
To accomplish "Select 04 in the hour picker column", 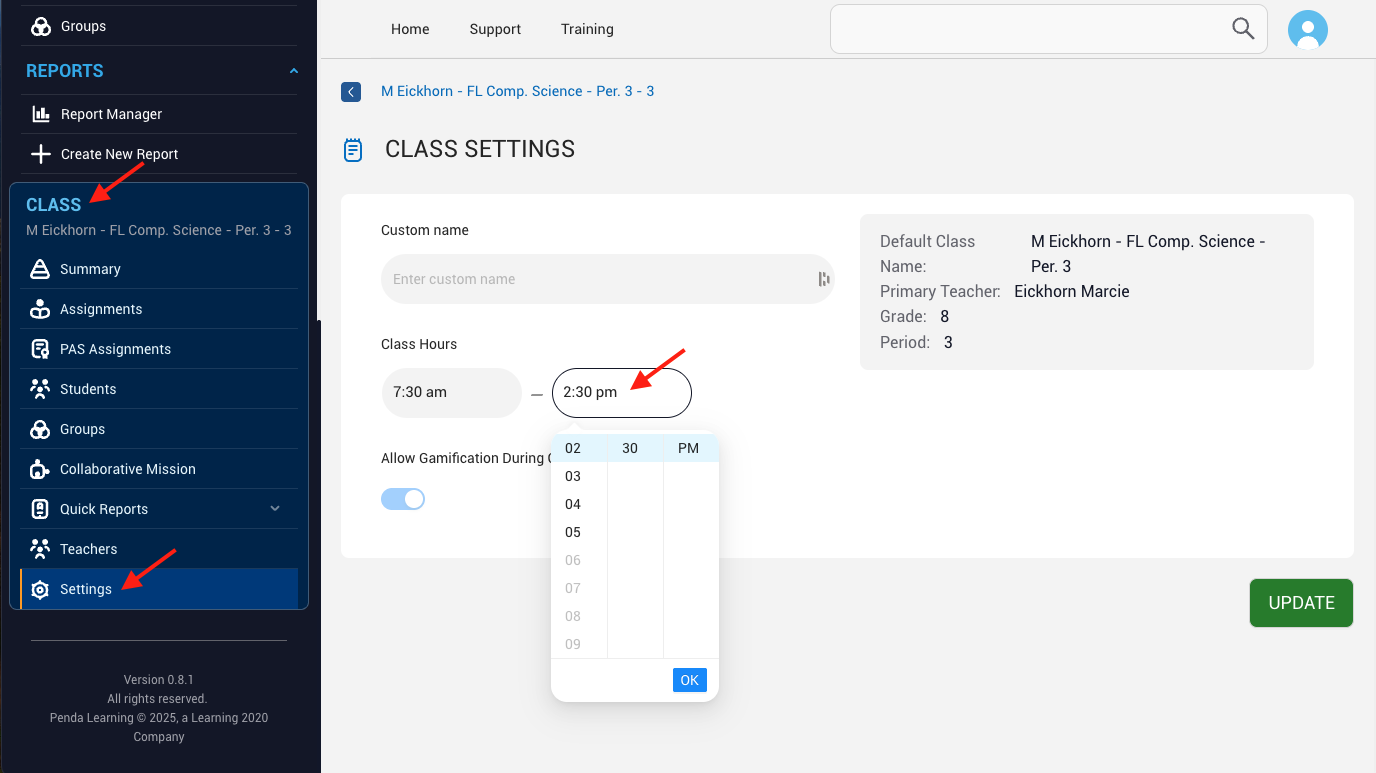I will point(572,504).
